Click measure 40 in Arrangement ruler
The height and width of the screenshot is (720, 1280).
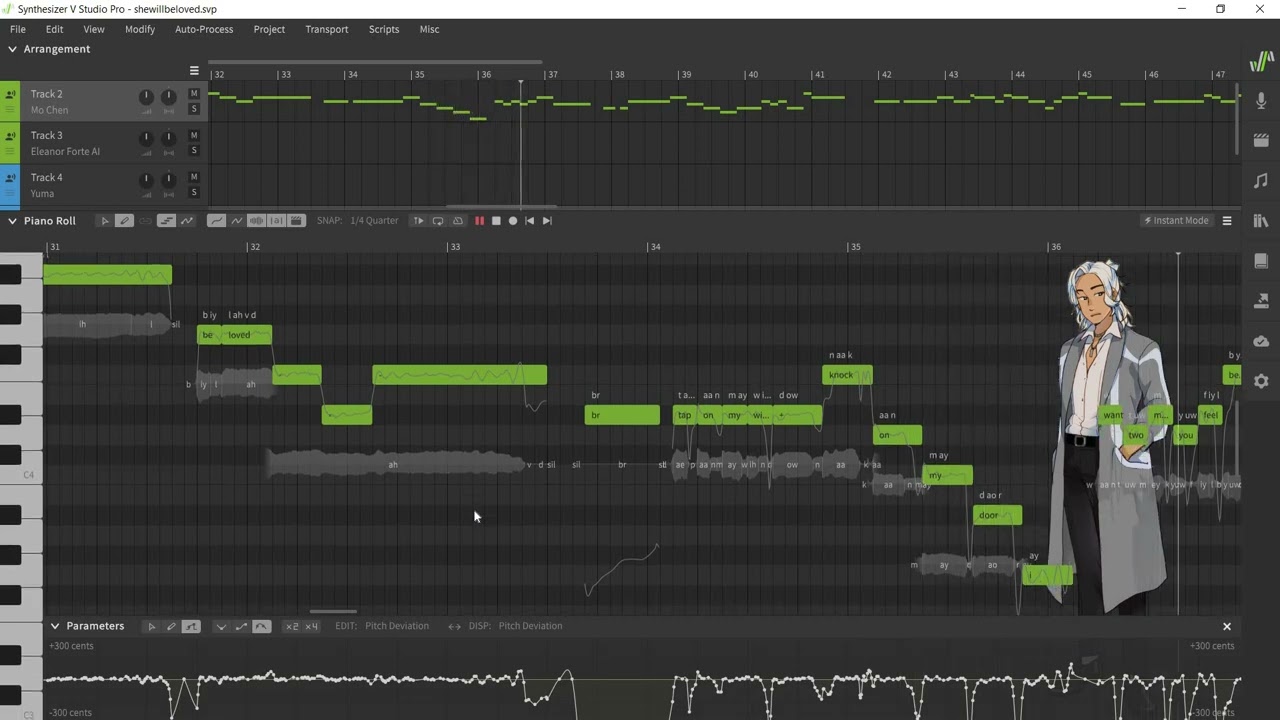click(x=752, y=74)
